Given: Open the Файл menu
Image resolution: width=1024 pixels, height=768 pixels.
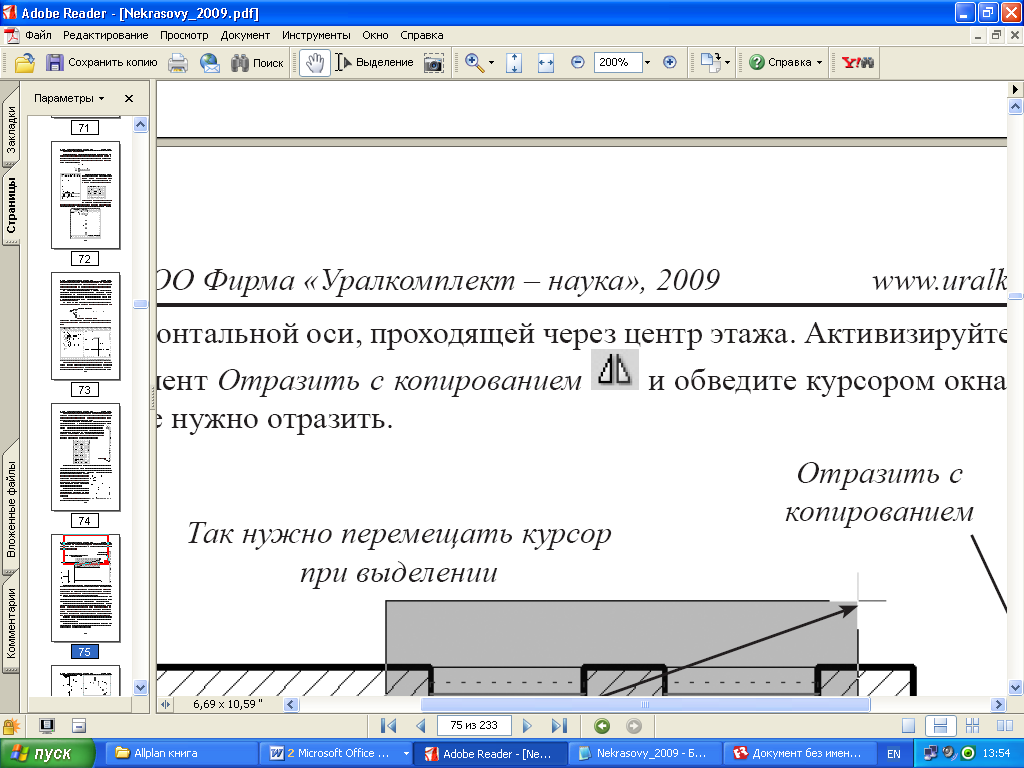Looking at the screenshot, I should (x=38, y=35).
